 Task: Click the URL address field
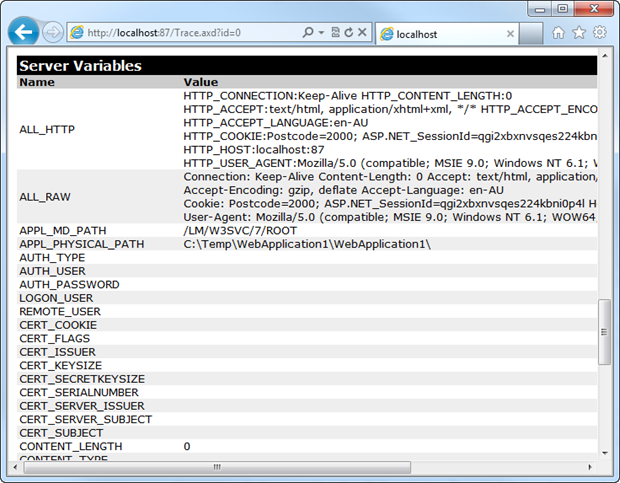click(190, 32)
